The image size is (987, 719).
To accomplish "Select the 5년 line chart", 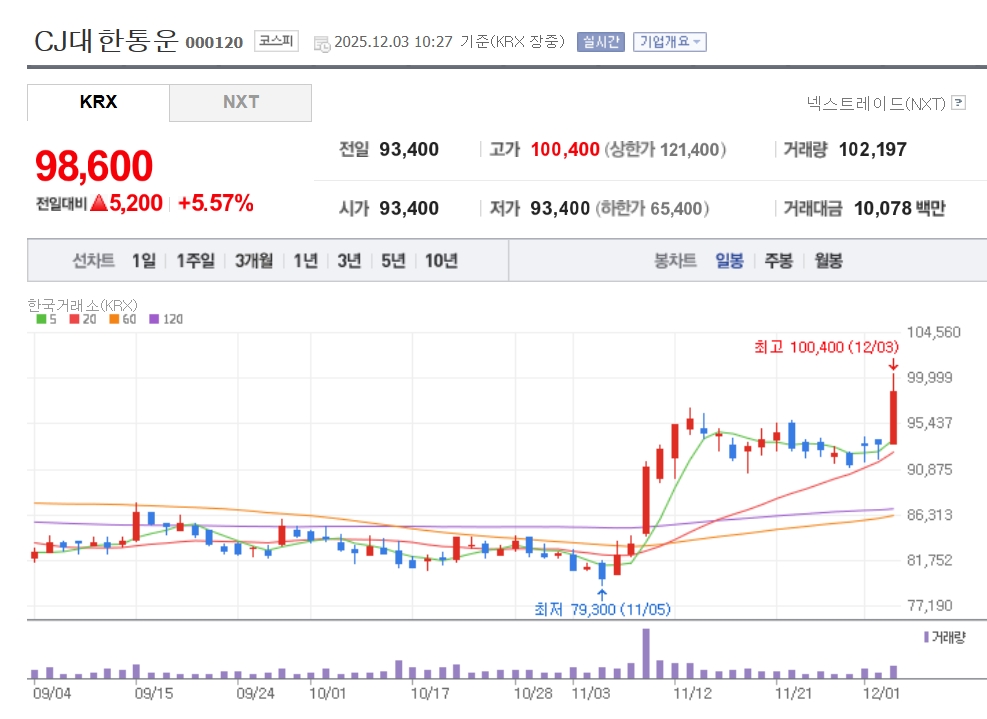I will 393,260.
